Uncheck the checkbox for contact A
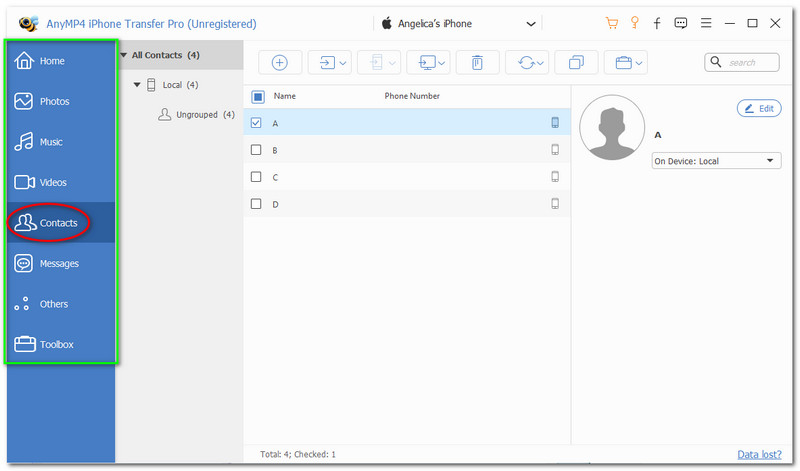Screen dimensions: 800x471 pyautogui.click(x=257, y=123)
